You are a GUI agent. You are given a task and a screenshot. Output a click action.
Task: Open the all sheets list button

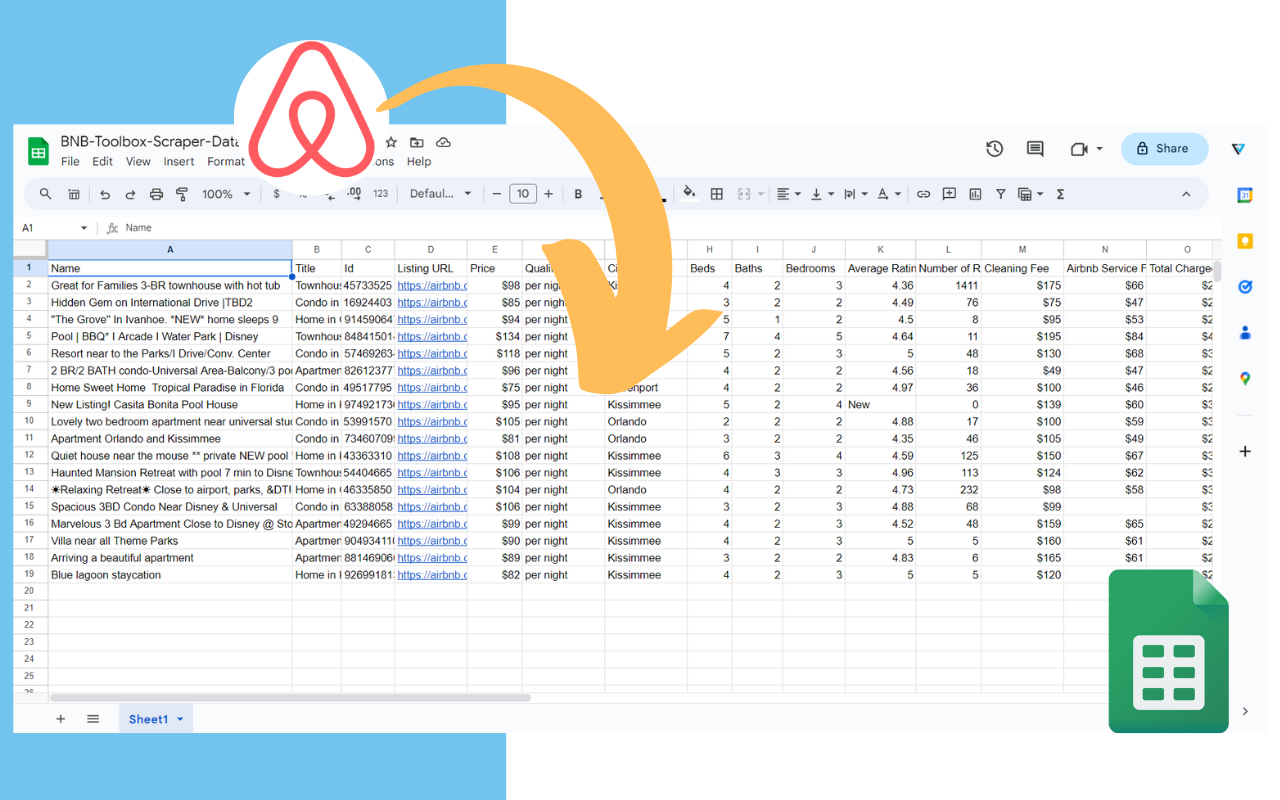[x=93, y=719]
